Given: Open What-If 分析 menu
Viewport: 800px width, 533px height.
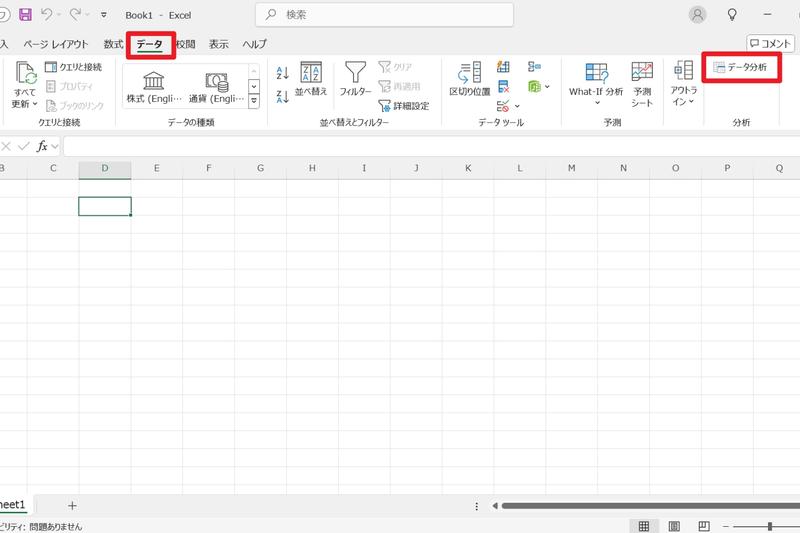Looking at the screenshot, I should [x=596, y=83].
